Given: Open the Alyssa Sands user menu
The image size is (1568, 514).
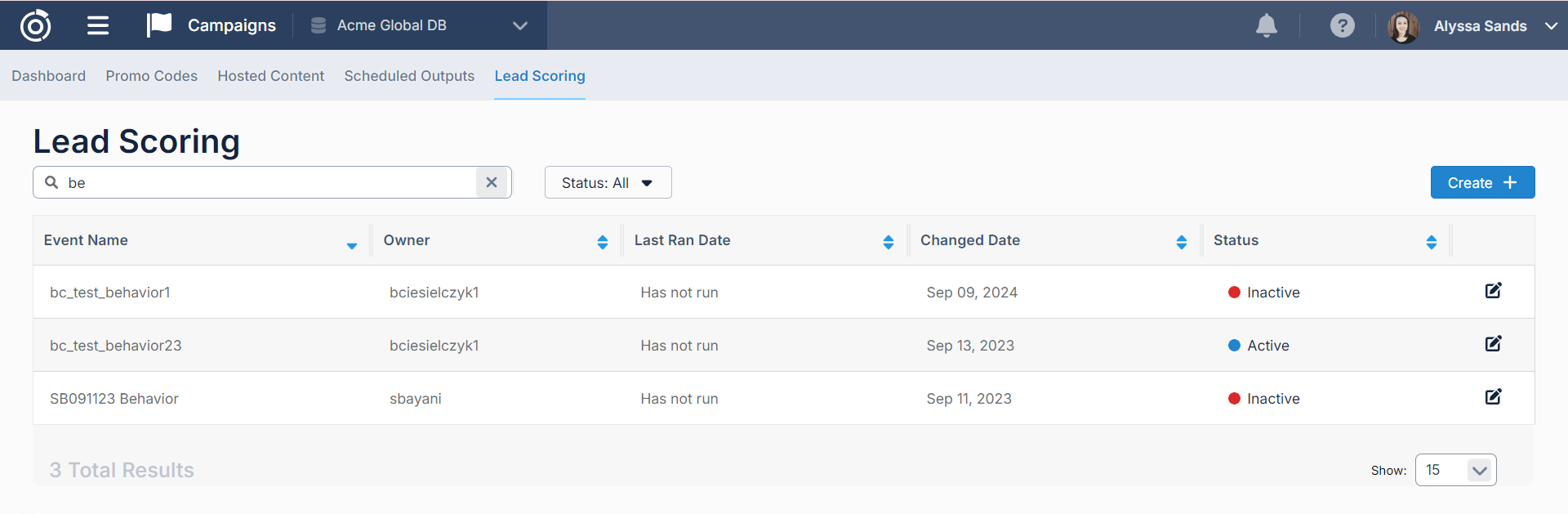Looking at the screenshot, I should pyautogui.click(x=1479, y=26).
